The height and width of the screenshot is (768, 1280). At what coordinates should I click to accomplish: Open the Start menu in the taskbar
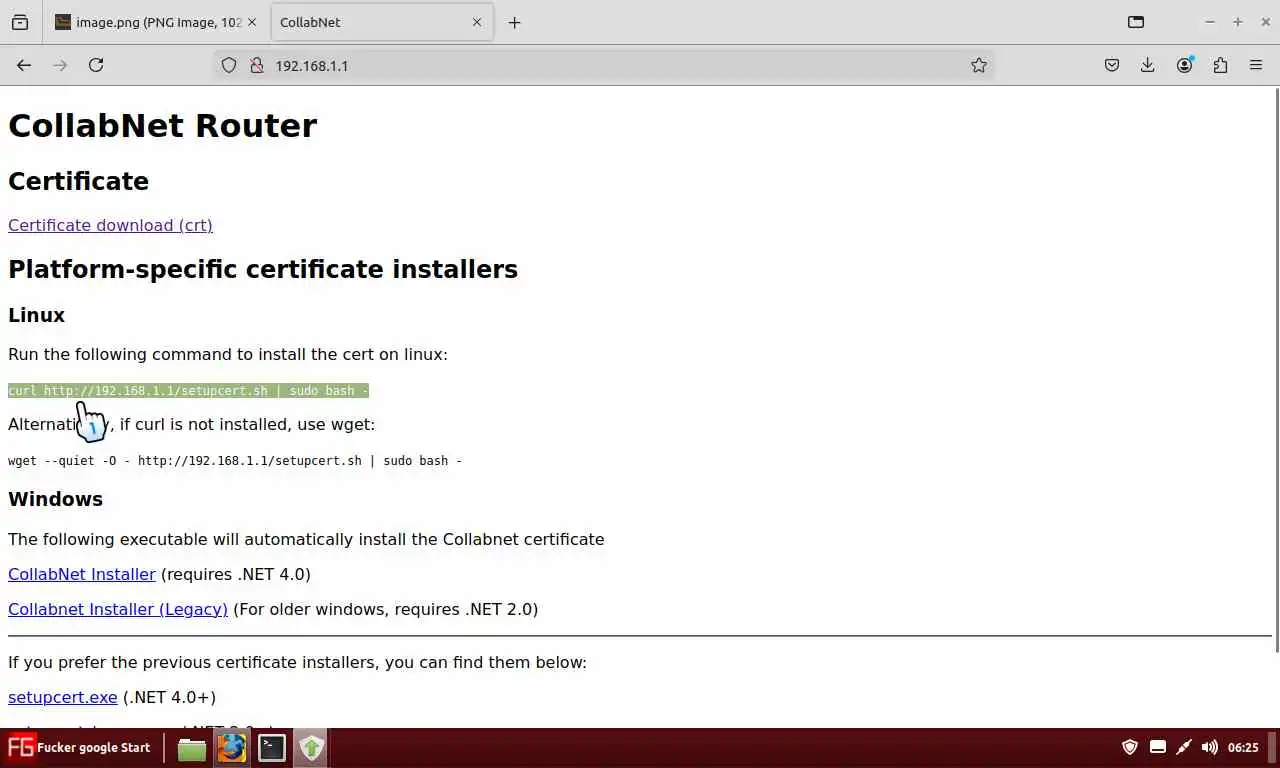pos(78,747)
